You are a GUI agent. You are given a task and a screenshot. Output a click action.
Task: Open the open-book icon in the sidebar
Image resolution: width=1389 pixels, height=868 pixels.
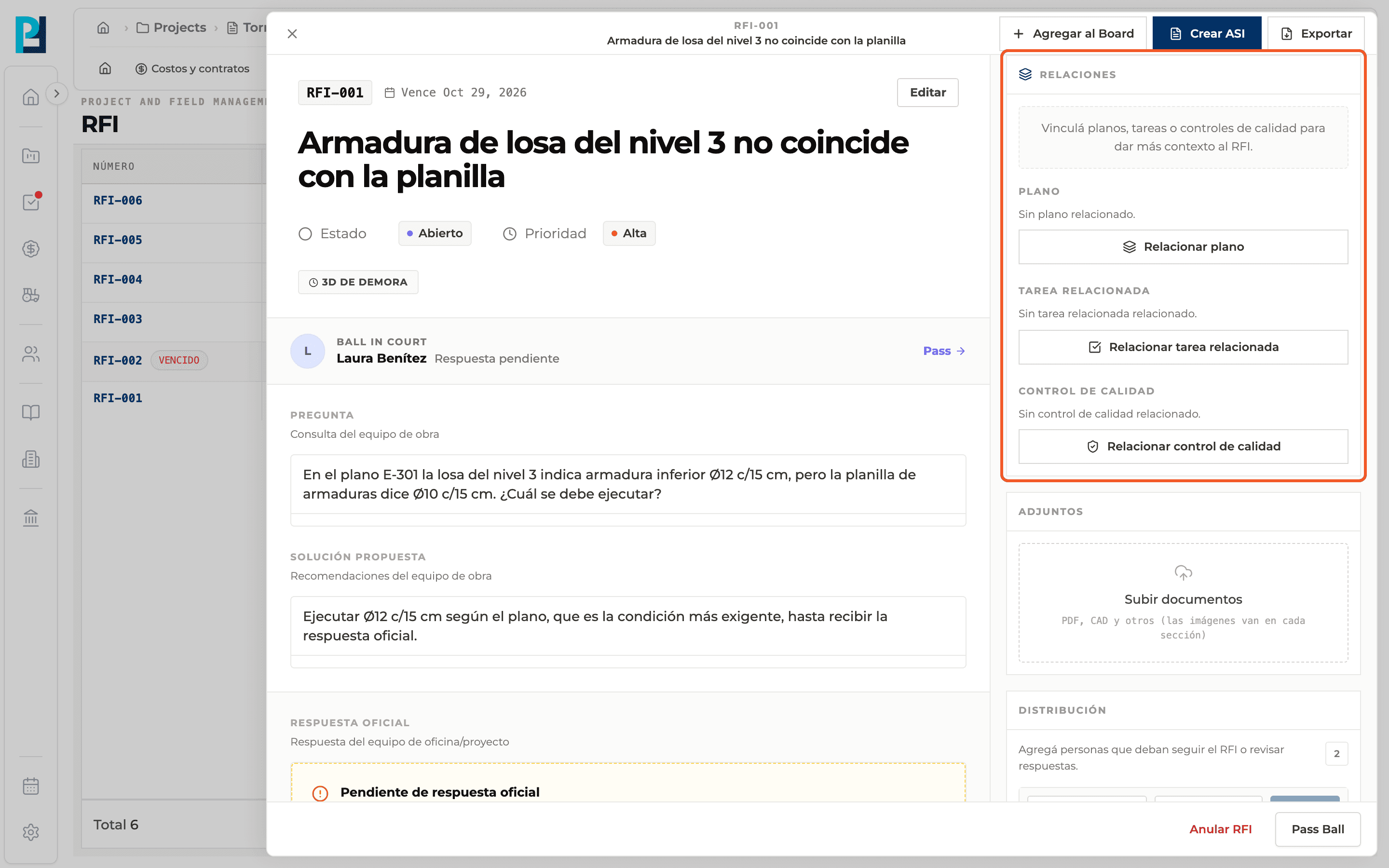tap(30, 412)
